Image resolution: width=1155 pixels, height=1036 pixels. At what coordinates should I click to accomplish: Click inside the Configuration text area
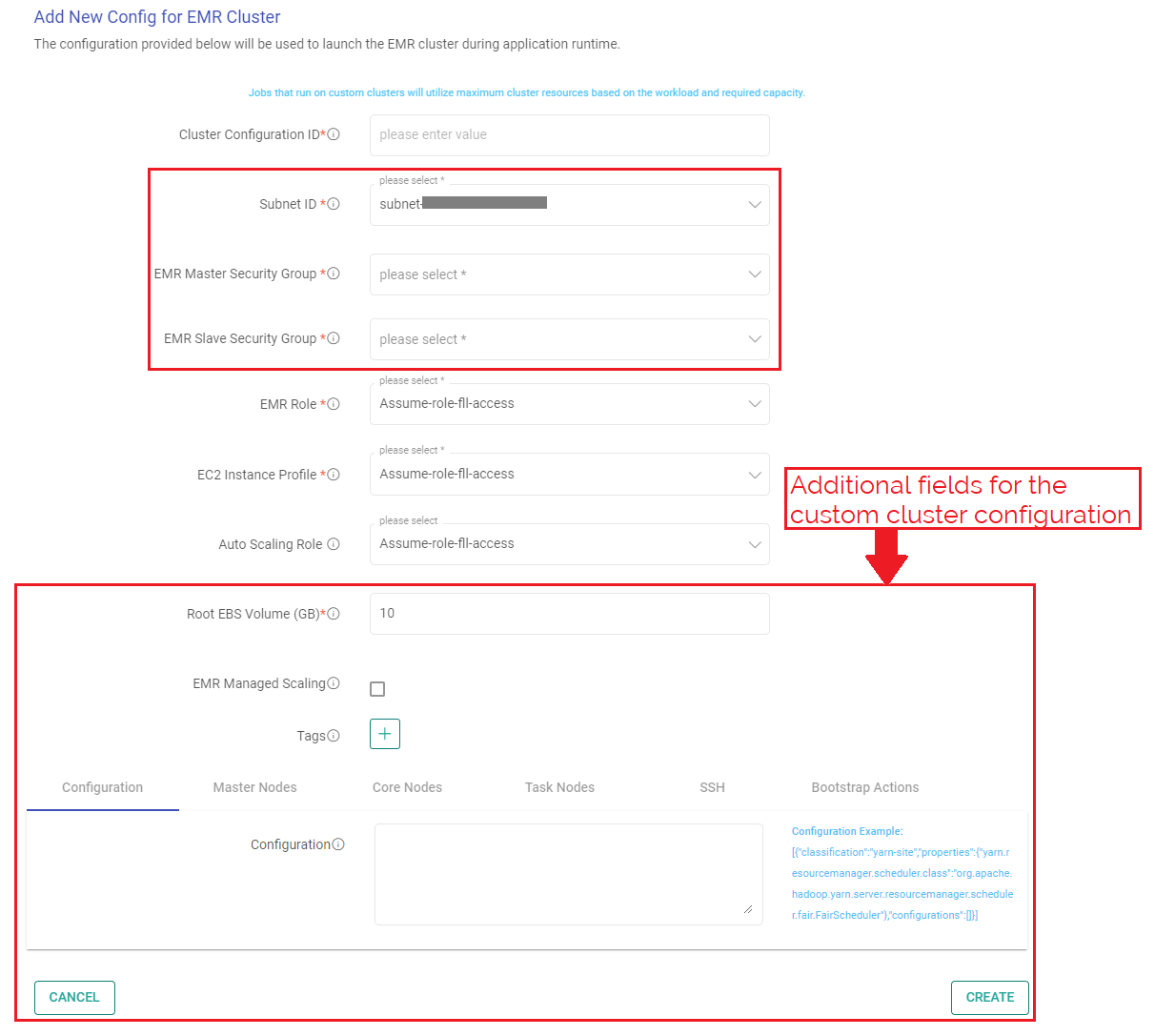pyautogui.click(x=569, y=872)
